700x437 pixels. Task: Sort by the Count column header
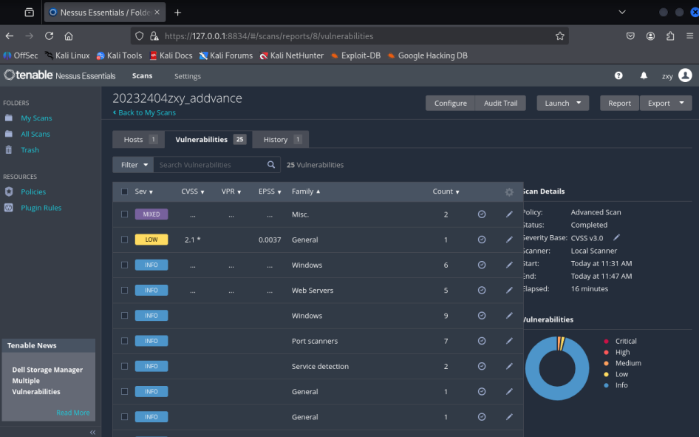pyautogui.click(x=446, y=191)
